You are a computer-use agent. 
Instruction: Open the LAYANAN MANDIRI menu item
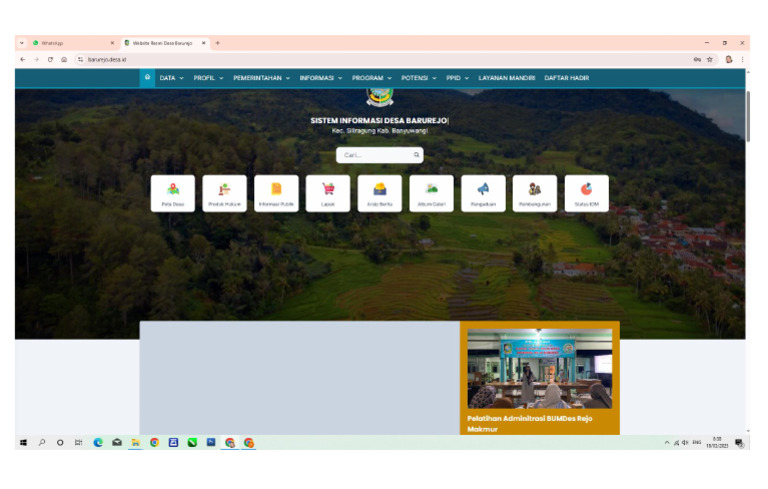point(506,78)
